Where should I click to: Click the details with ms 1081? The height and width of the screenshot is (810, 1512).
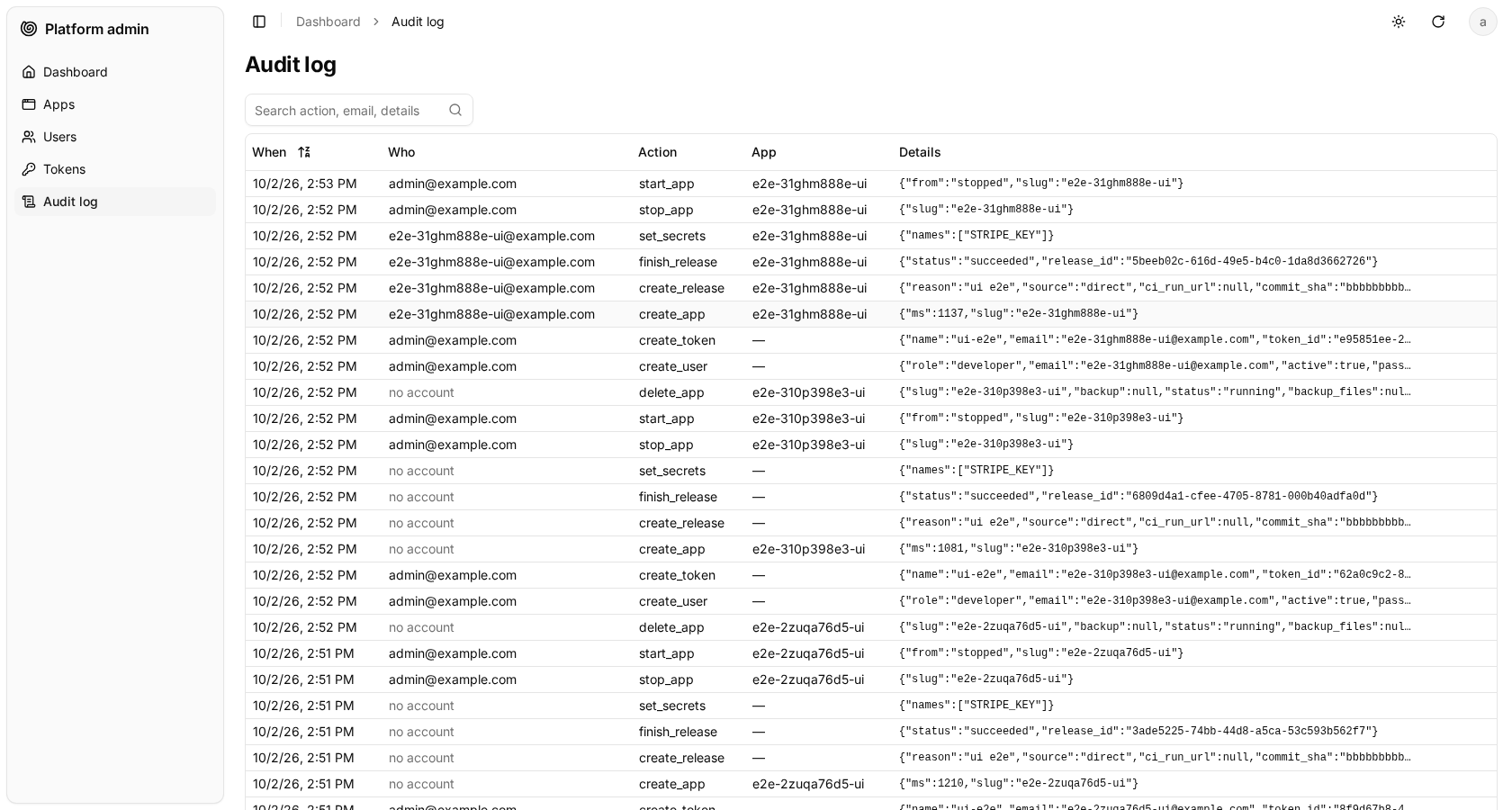(x=1019, y=549)
